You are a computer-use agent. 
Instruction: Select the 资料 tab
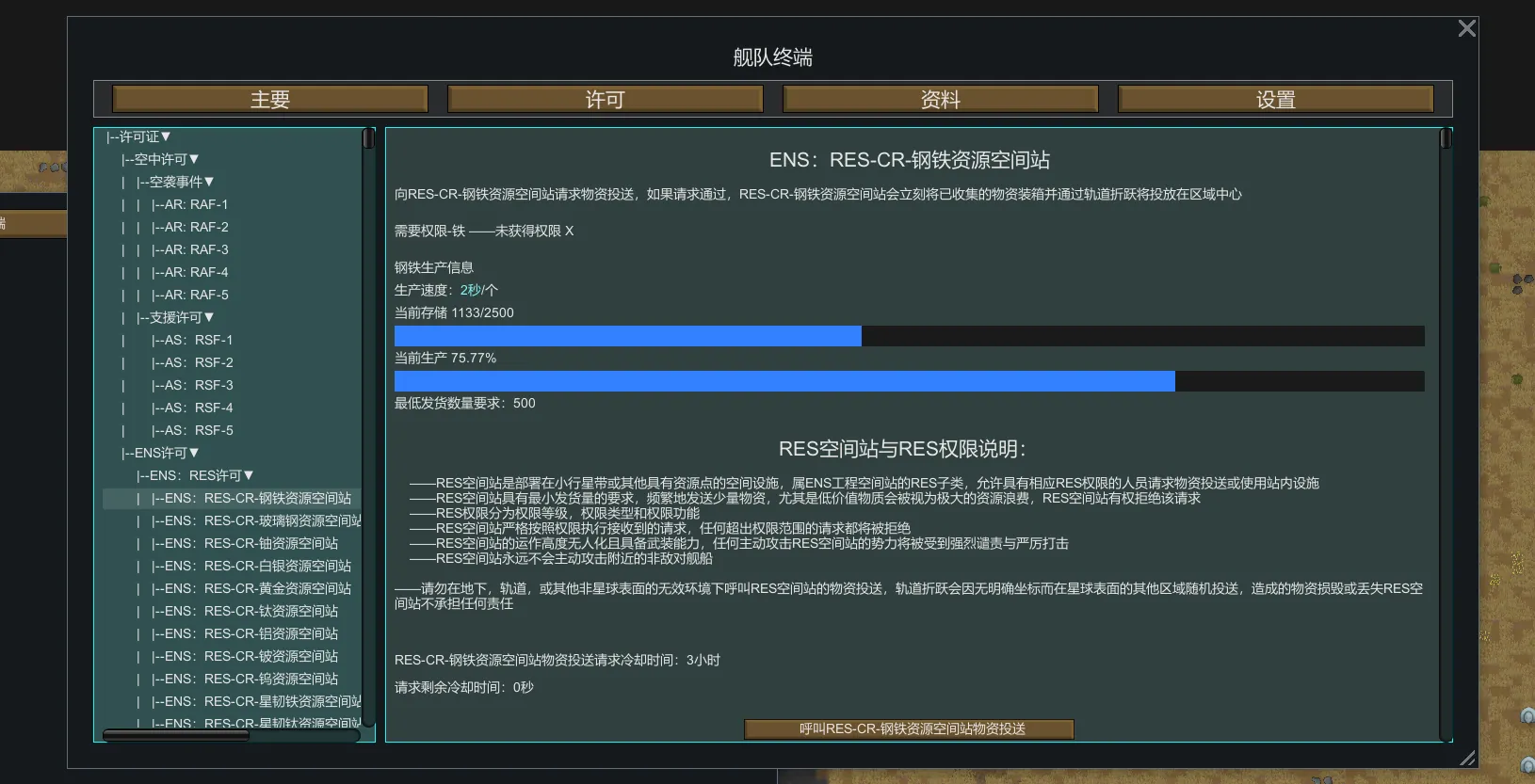click(940, 99)
